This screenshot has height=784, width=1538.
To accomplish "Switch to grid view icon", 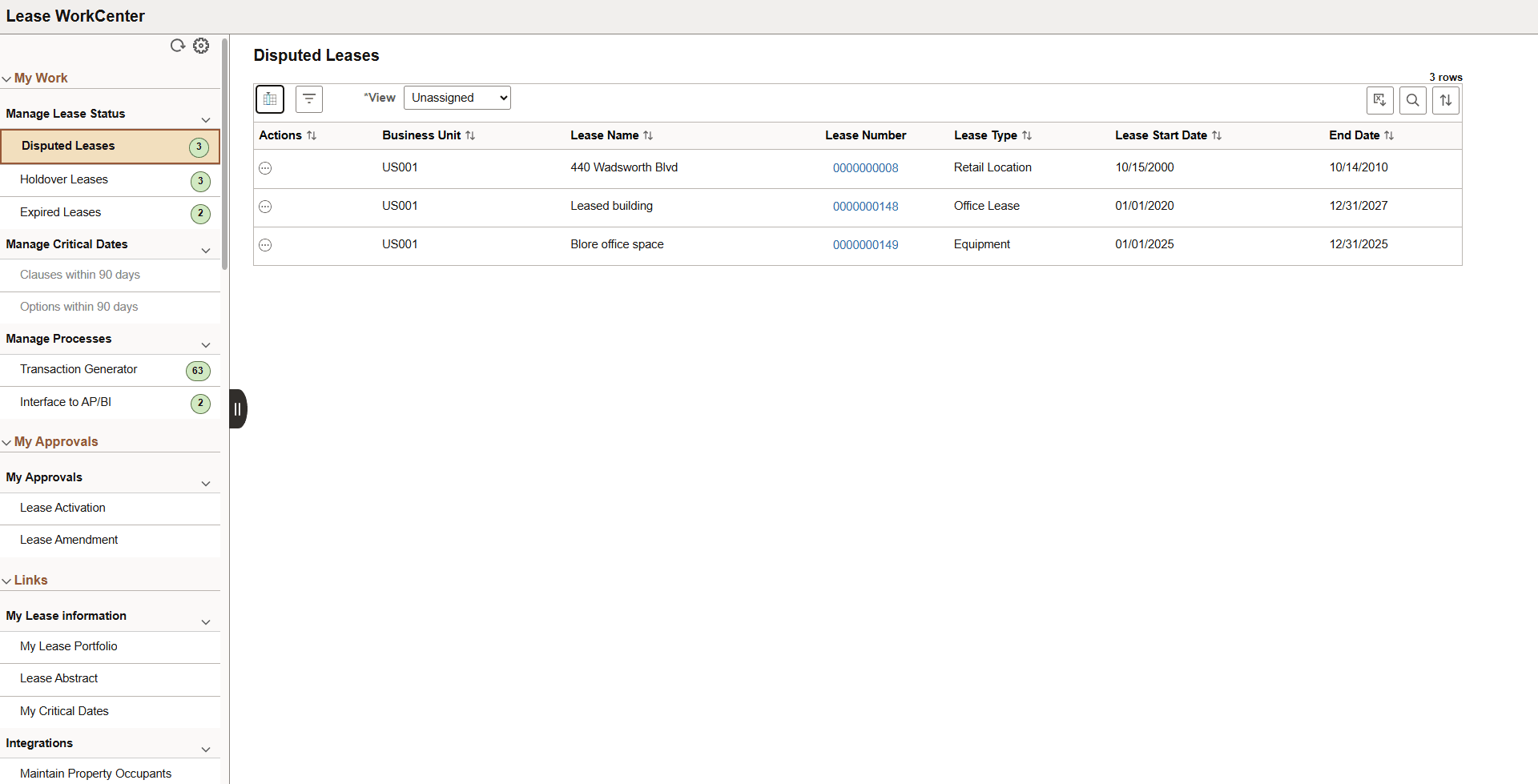I will [x=270, y=99].
